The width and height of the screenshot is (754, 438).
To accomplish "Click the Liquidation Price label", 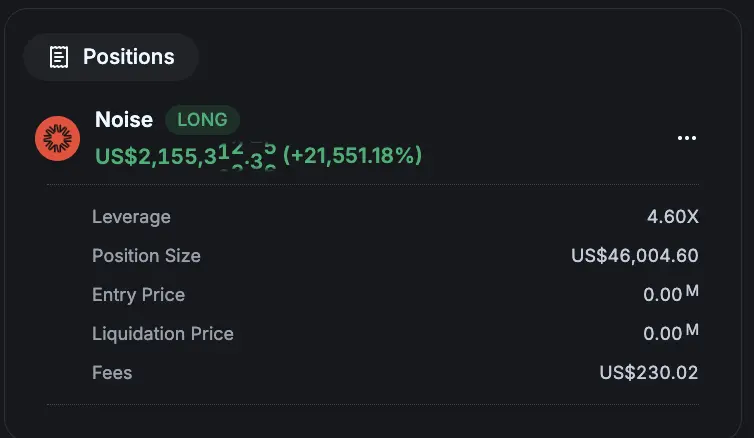I will 163,334.
